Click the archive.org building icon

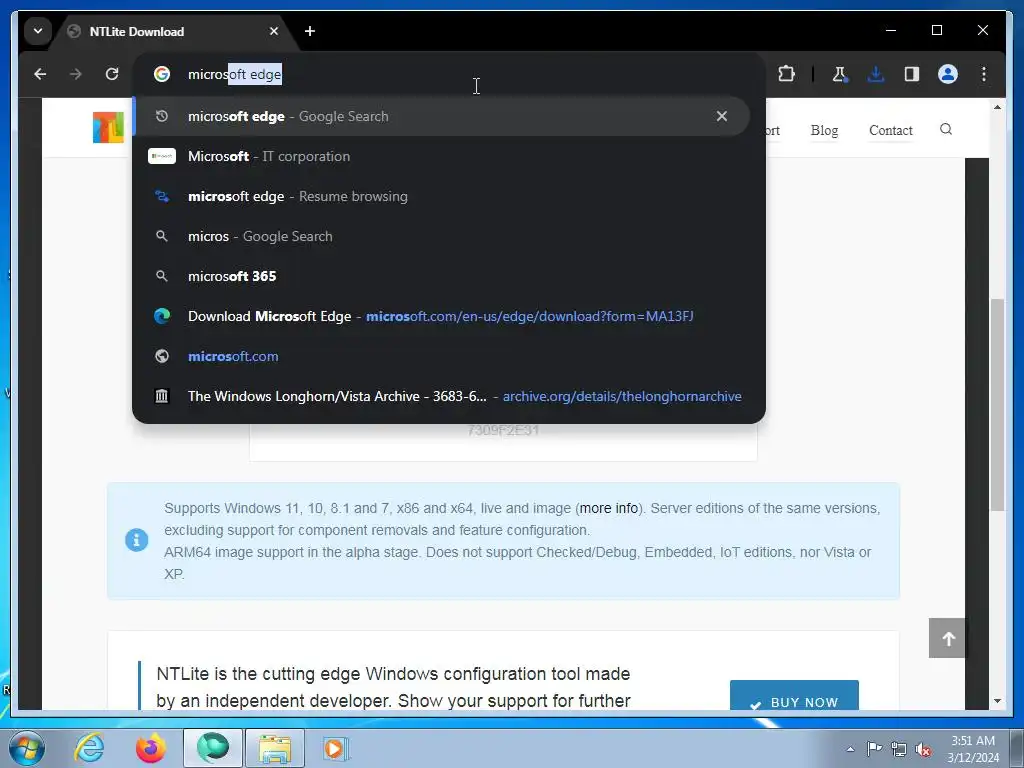[x=162, y=396]
